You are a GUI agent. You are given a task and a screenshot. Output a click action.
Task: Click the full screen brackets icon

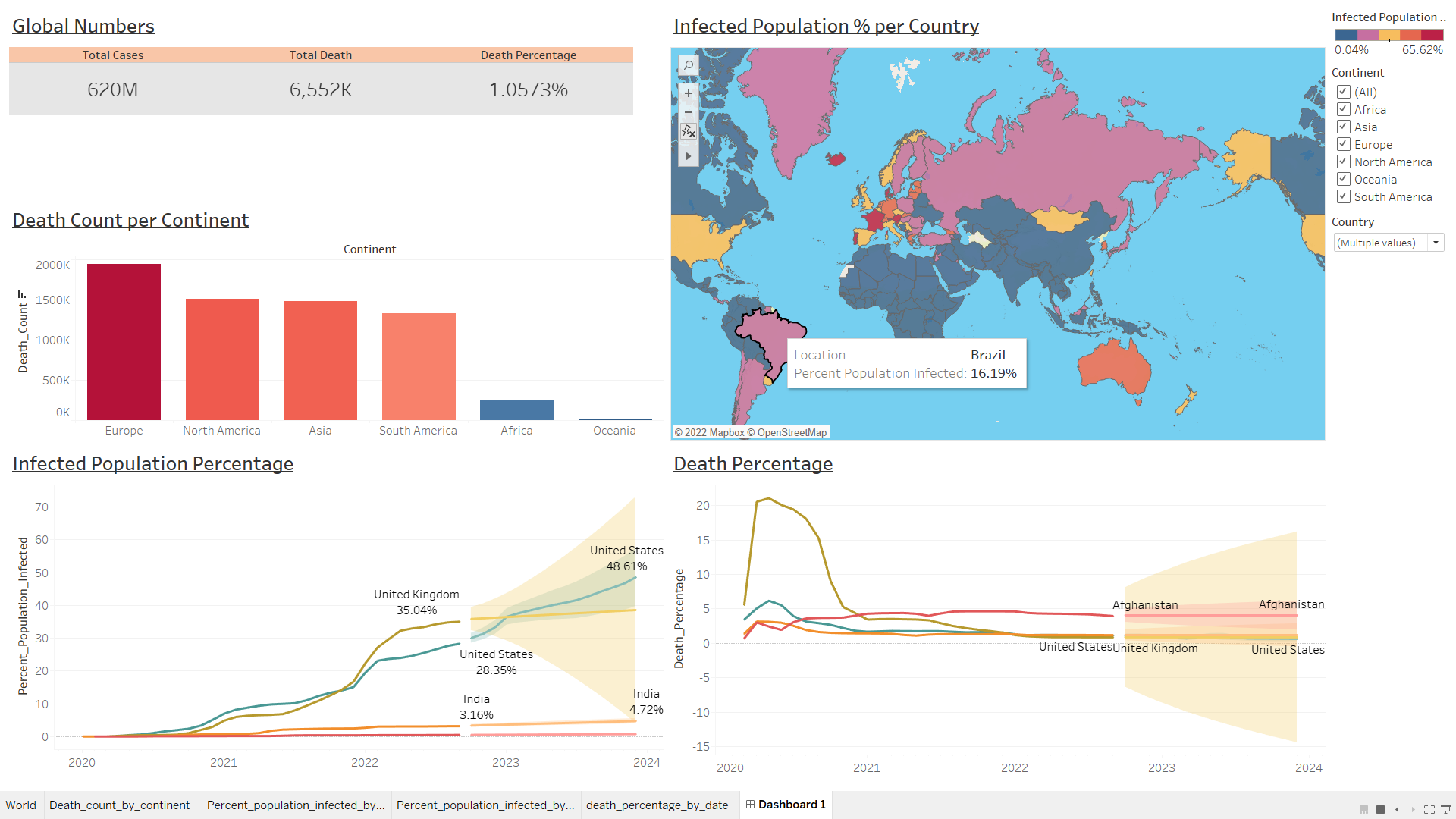[1429, 809]
